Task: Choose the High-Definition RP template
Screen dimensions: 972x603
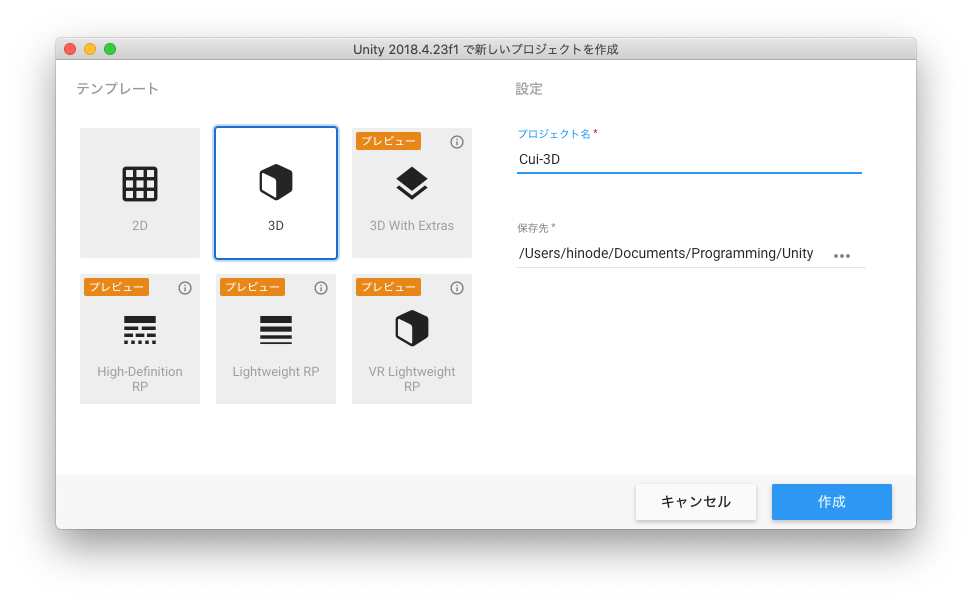Action: click(x=139, y=339)
